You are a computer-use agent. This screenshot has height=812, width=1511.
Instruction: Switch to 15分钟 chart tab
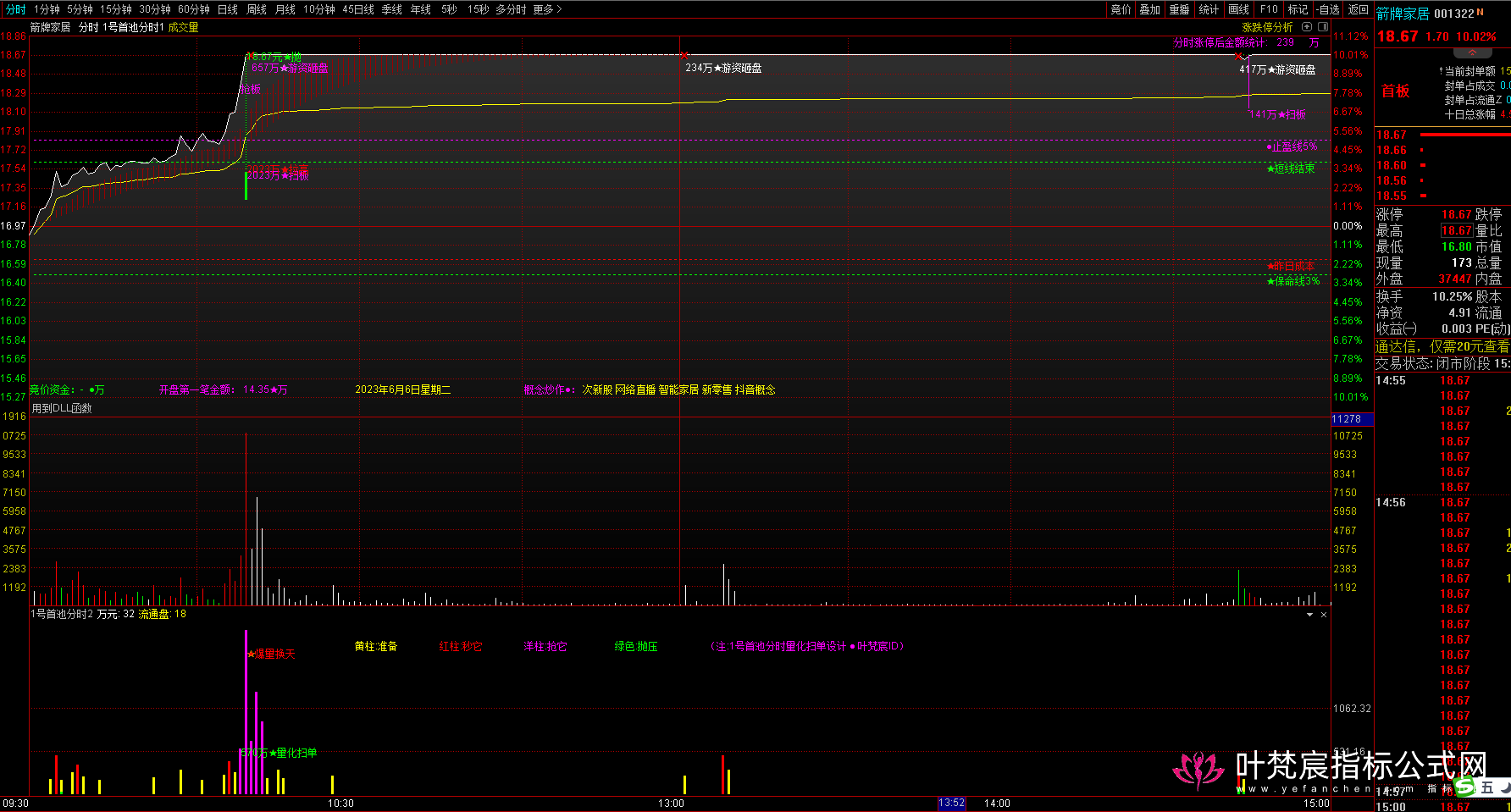coord(116,9)
